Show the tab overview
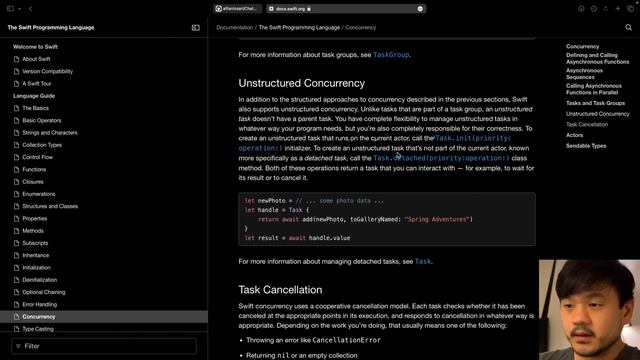The image size is (640, 360). point(630,9)
